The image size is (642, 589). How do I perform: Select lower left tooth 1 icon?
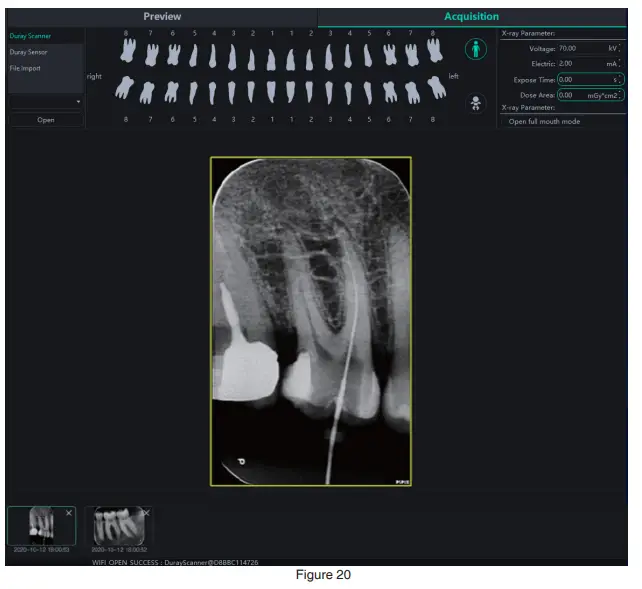[x=290, y=91]
